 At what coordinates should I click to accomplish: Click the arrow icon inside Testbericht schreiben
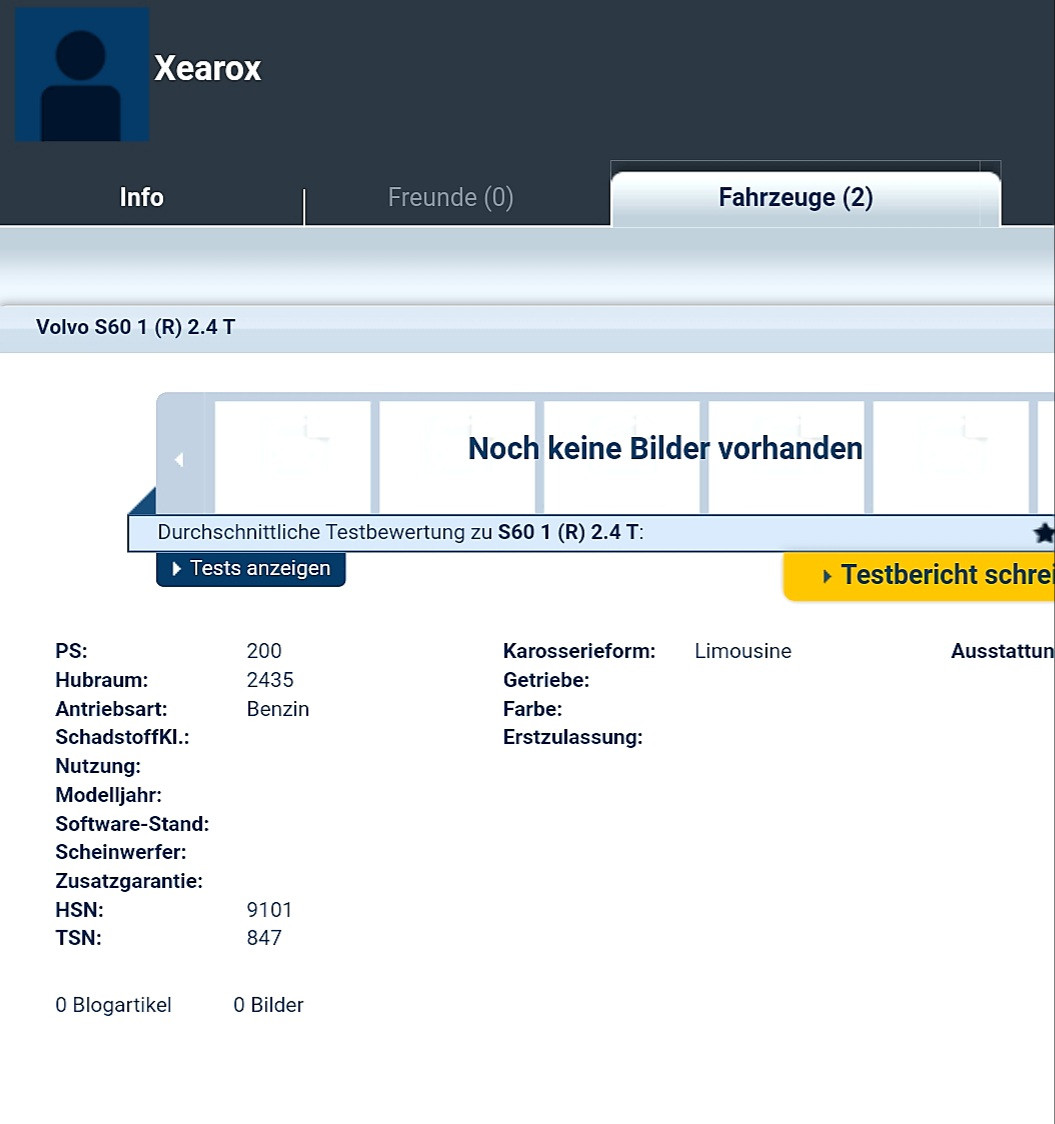828,575
